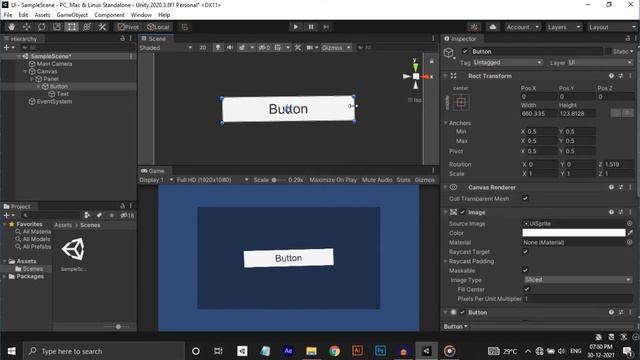Open Image component preset icon
This screenshot has width=640, height=360.
coord(620,212)
